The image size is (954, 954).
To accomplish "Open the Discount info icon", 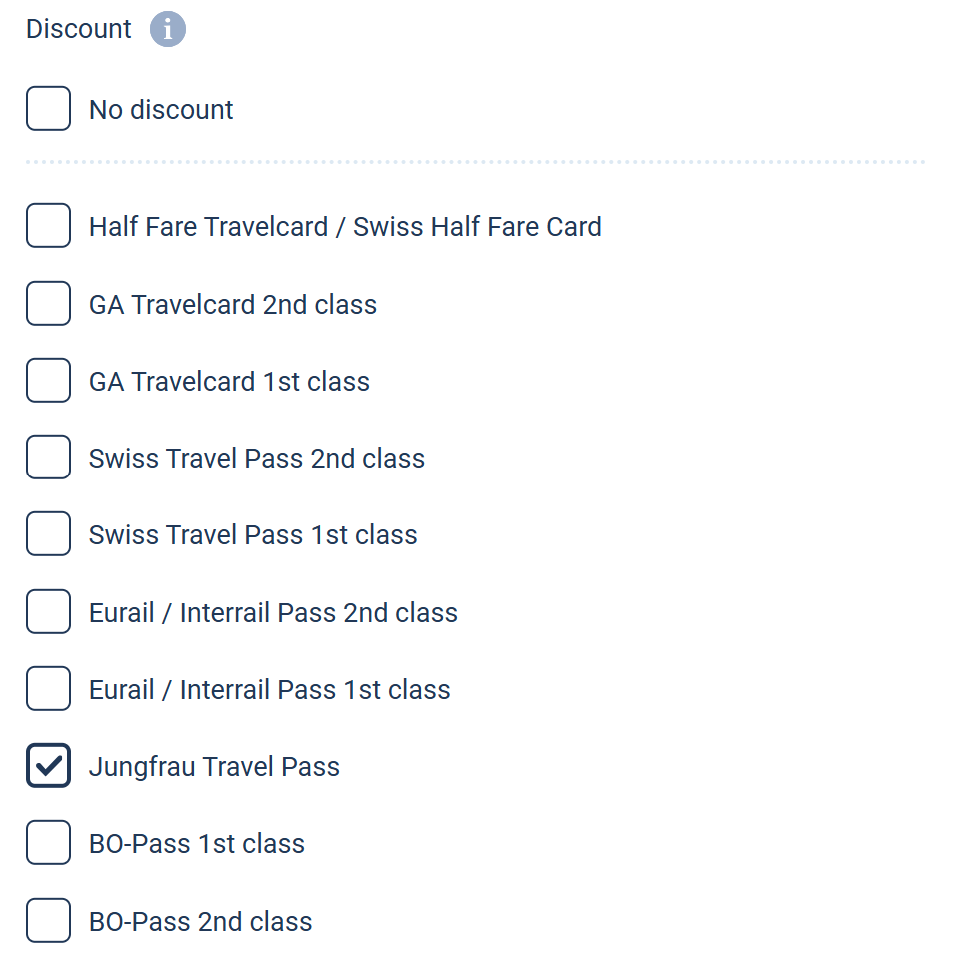I will (168, 29).
